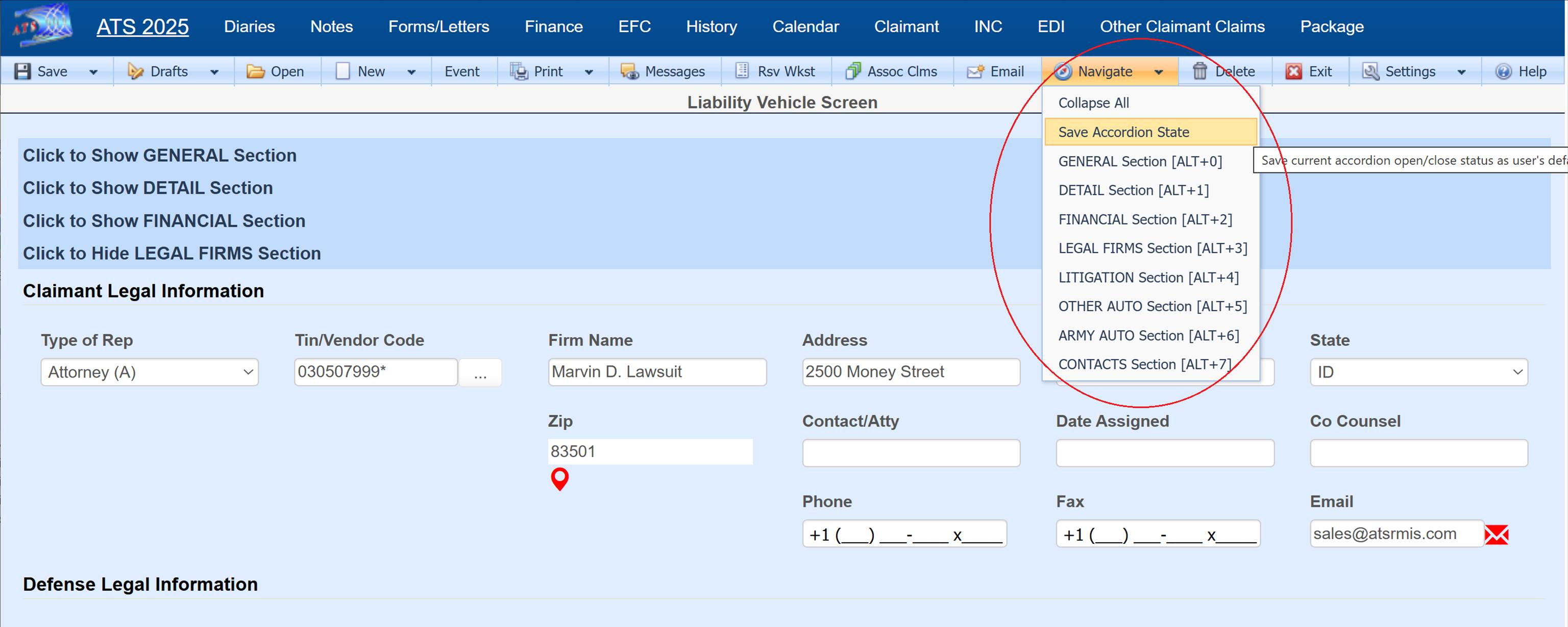
Task: Click the Save floppy disk icon
Action: [22, 71]
